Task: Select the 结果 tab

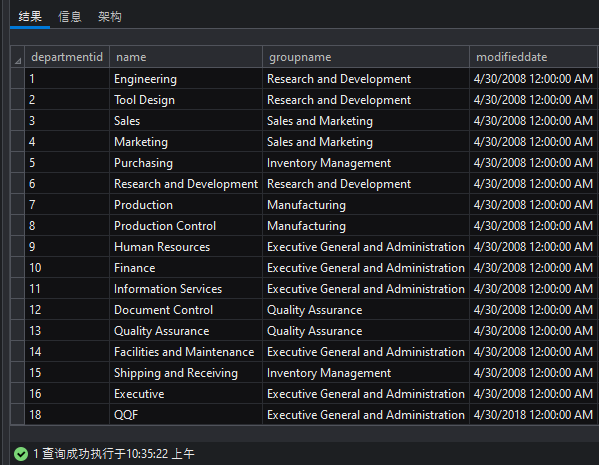Action: tap(30, 16)
